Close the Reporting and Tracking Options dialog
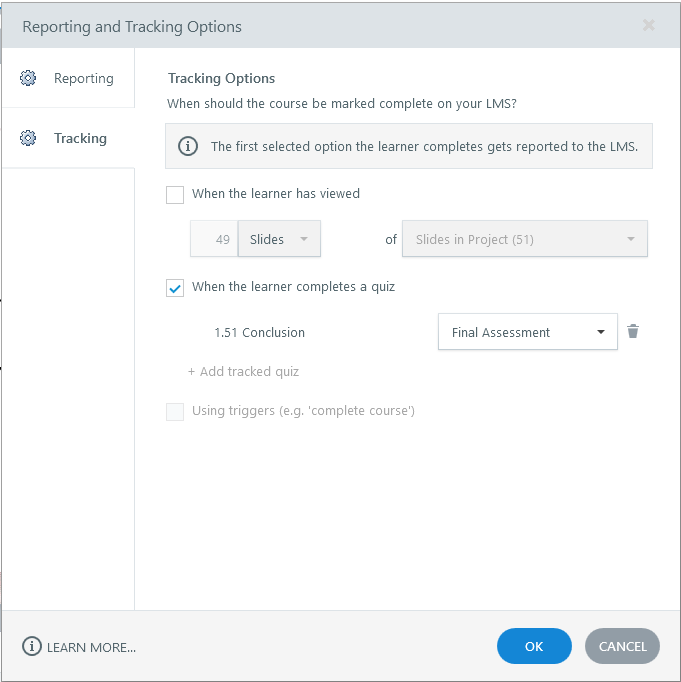 point(649,26)
